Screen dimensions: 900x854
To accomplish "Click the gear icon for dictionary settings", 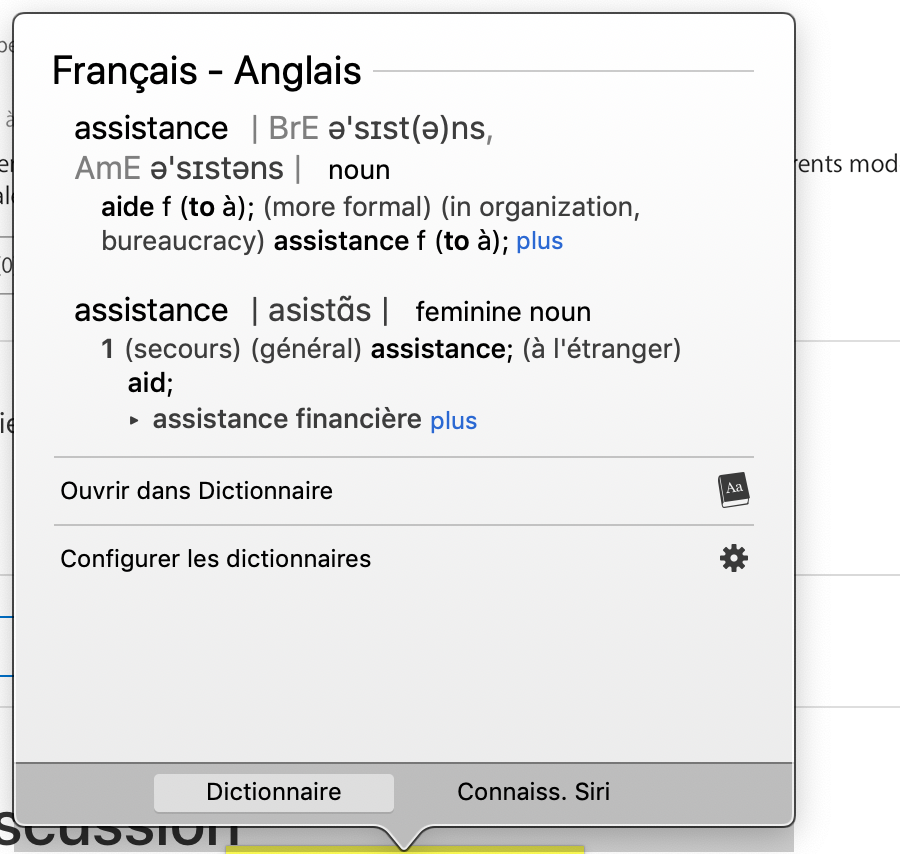I will 734,558.
